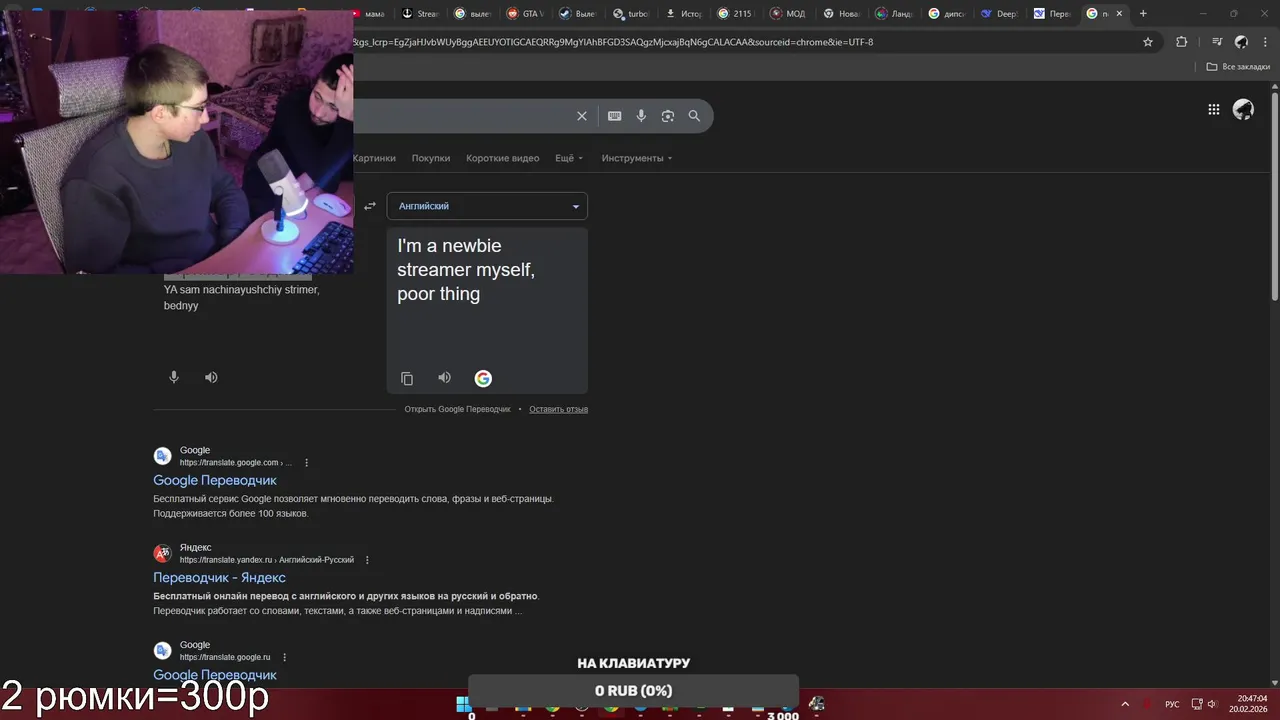Viewport: 1280px width, 720px height.
Task: Open the Google Переводчик result link
Action: coord(215,481)
